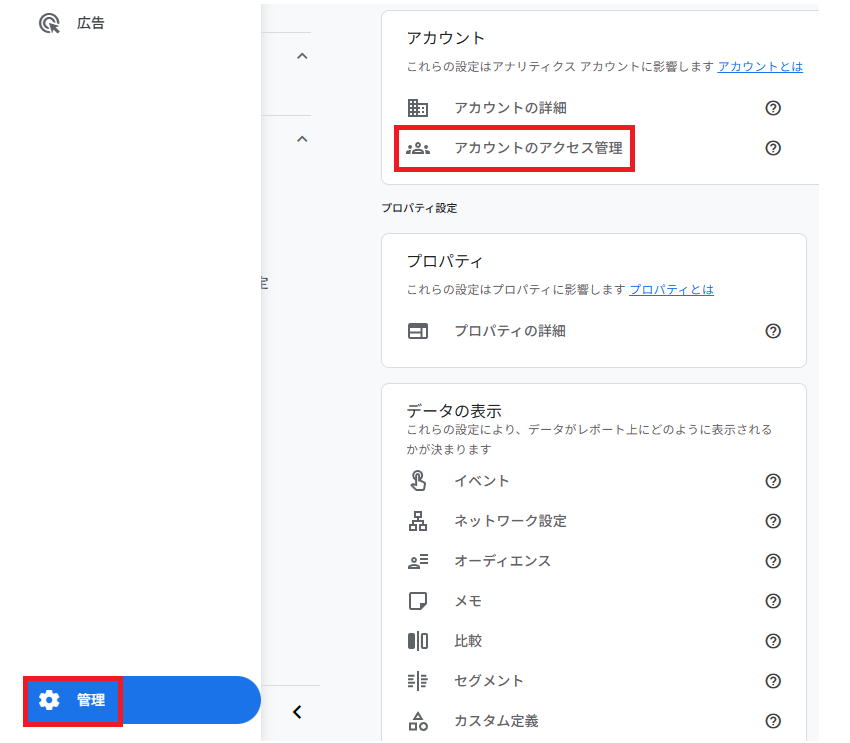Screen dimensions: 850x743
Task: Open help for 比較
Action: [x=772, y=641]
